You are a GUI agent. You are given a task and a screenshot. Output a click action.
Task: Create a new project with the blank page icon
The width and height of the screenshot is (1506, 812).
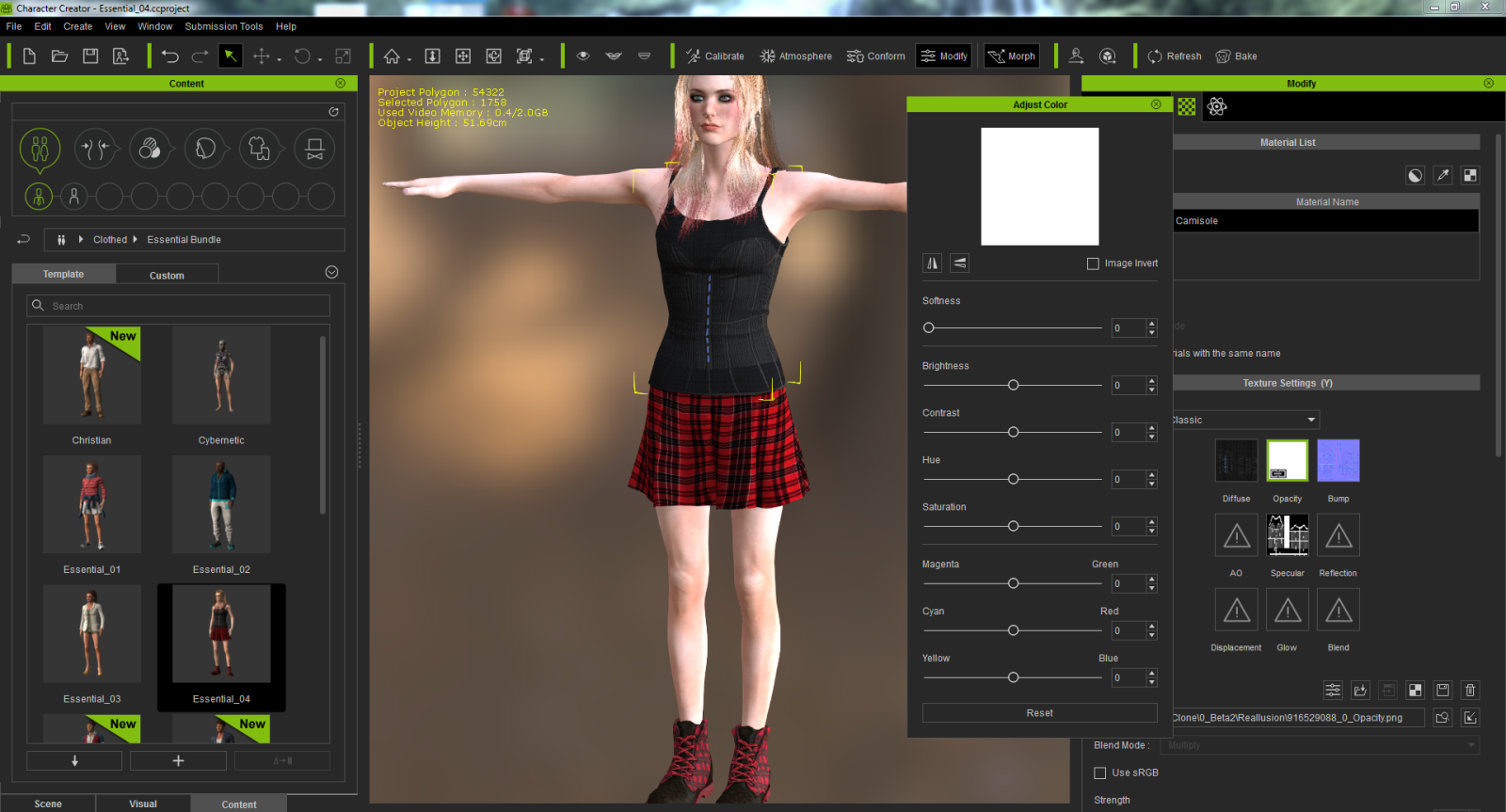click(29, 56)
